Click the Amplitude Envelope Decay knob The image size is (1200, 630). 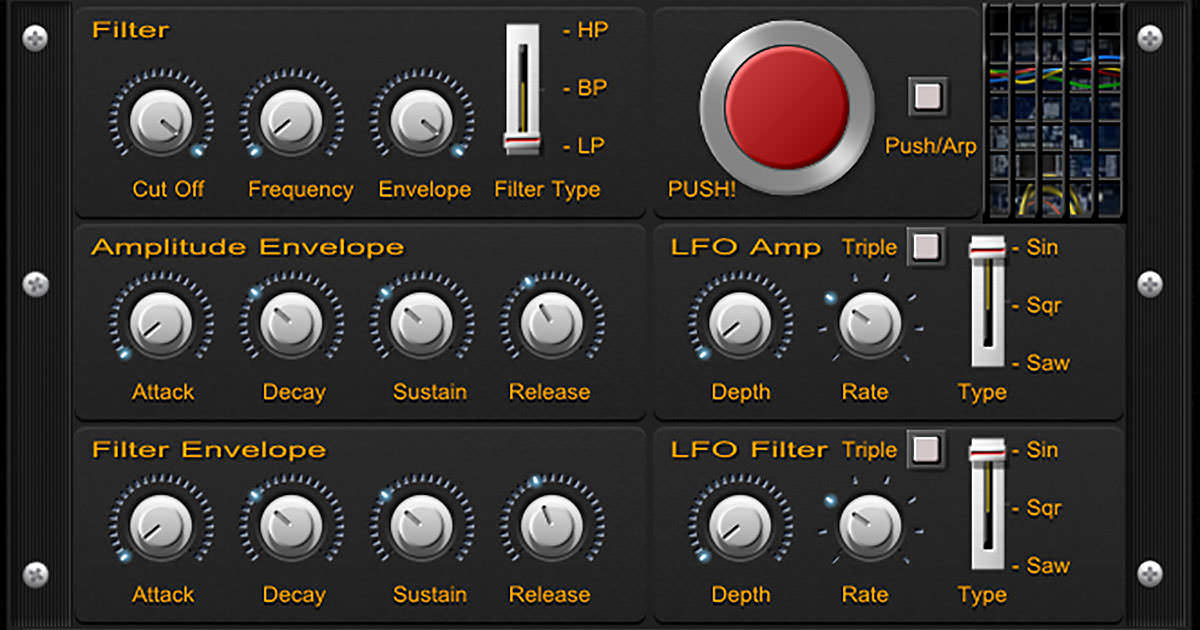[x=291, y=323]
